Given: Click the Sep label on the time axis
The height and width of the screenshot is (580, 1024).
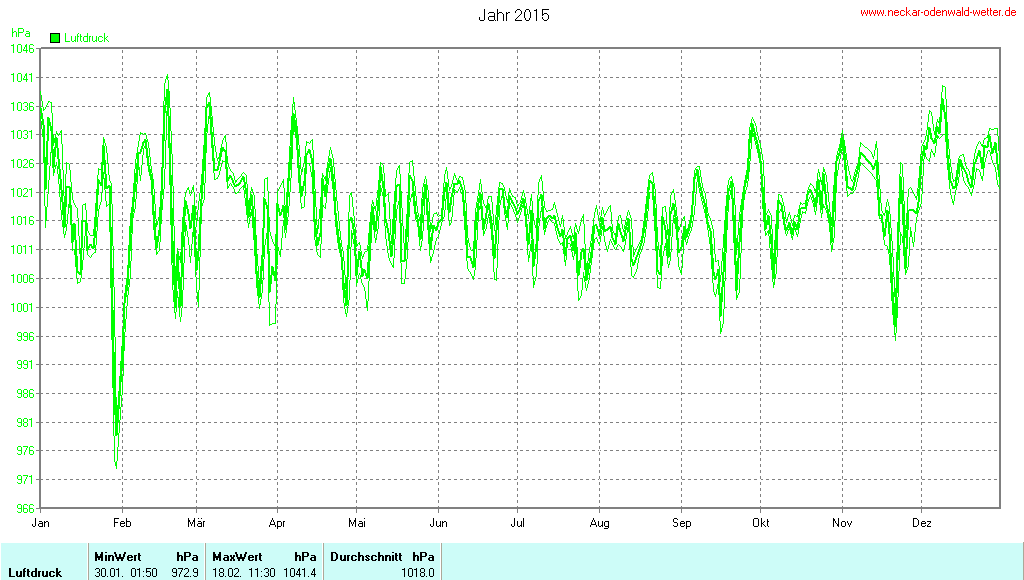Looking at the screenshot, I should coord(681,523).
